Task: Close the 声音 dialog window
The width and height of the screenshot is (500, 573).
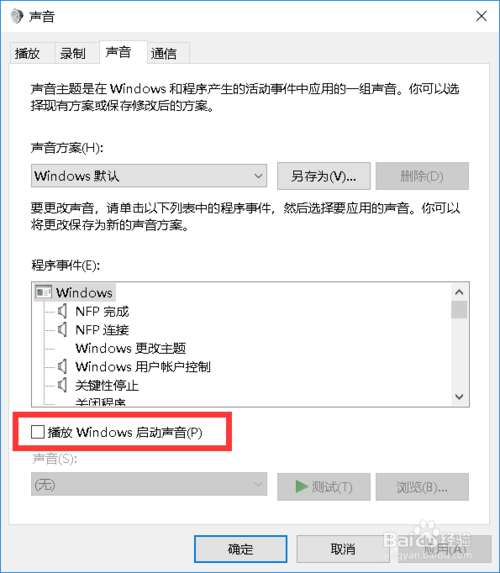Action: pos(481,16)
